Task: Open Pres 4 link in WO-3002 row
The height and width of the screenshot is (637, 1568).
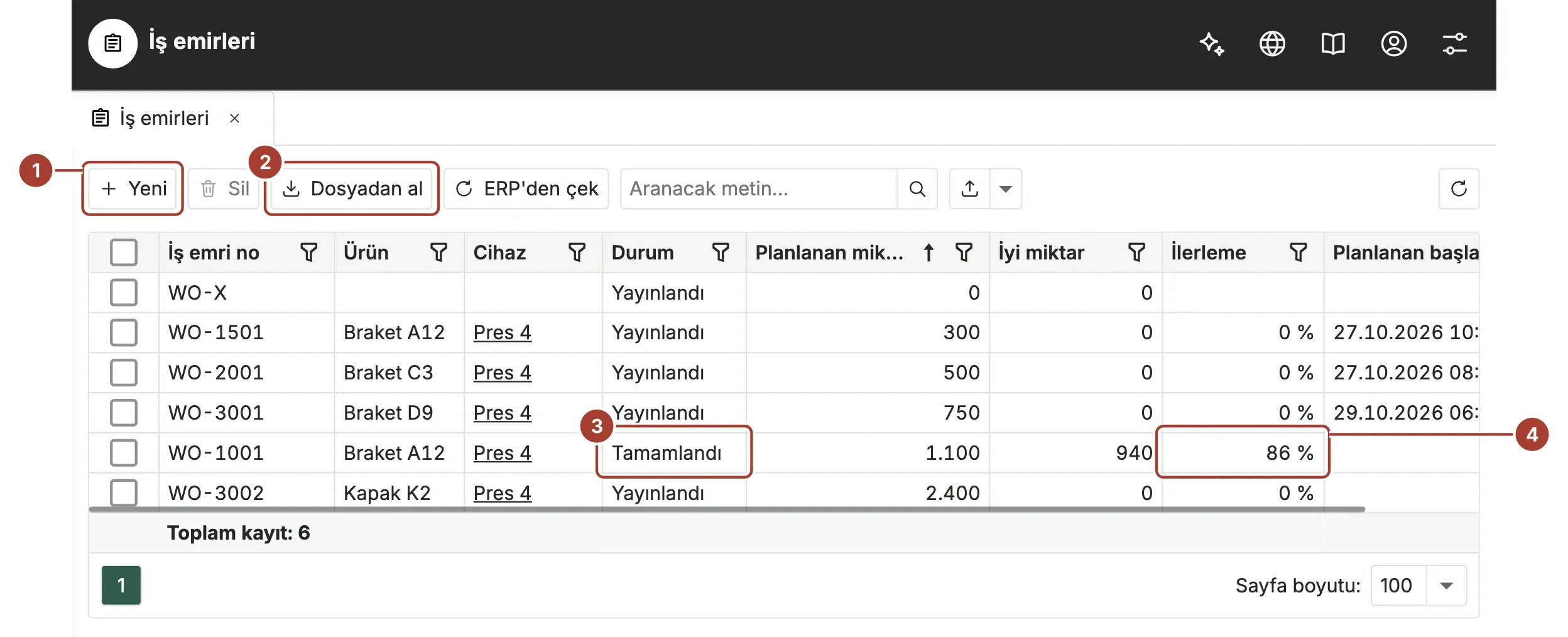Action: point(502,493)
